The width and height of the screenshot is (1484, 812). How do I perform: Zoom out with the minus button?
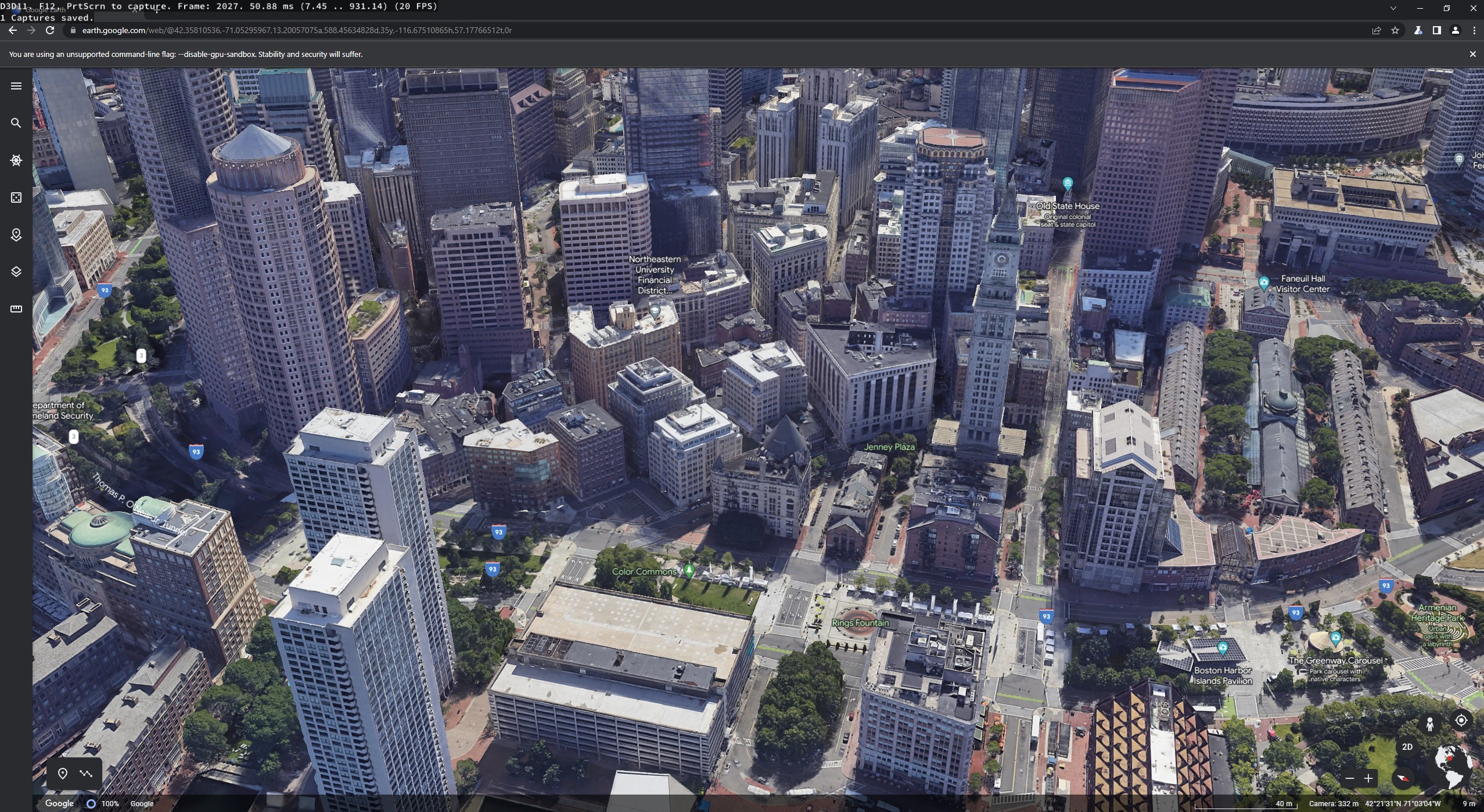point(1350,778)
